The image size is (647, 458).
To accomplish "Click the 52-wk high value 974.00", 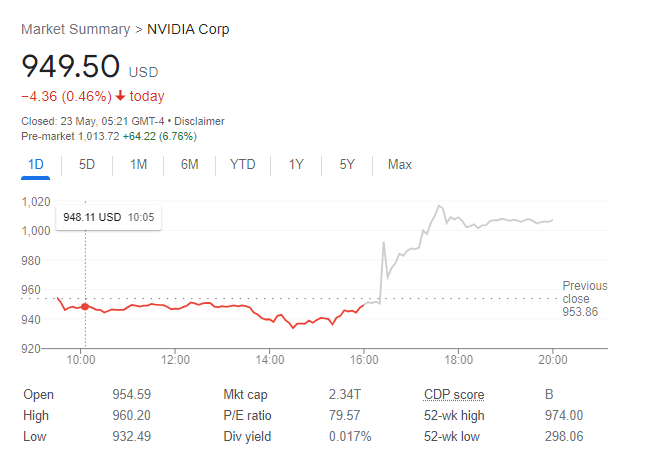I will tap(563, 415).
